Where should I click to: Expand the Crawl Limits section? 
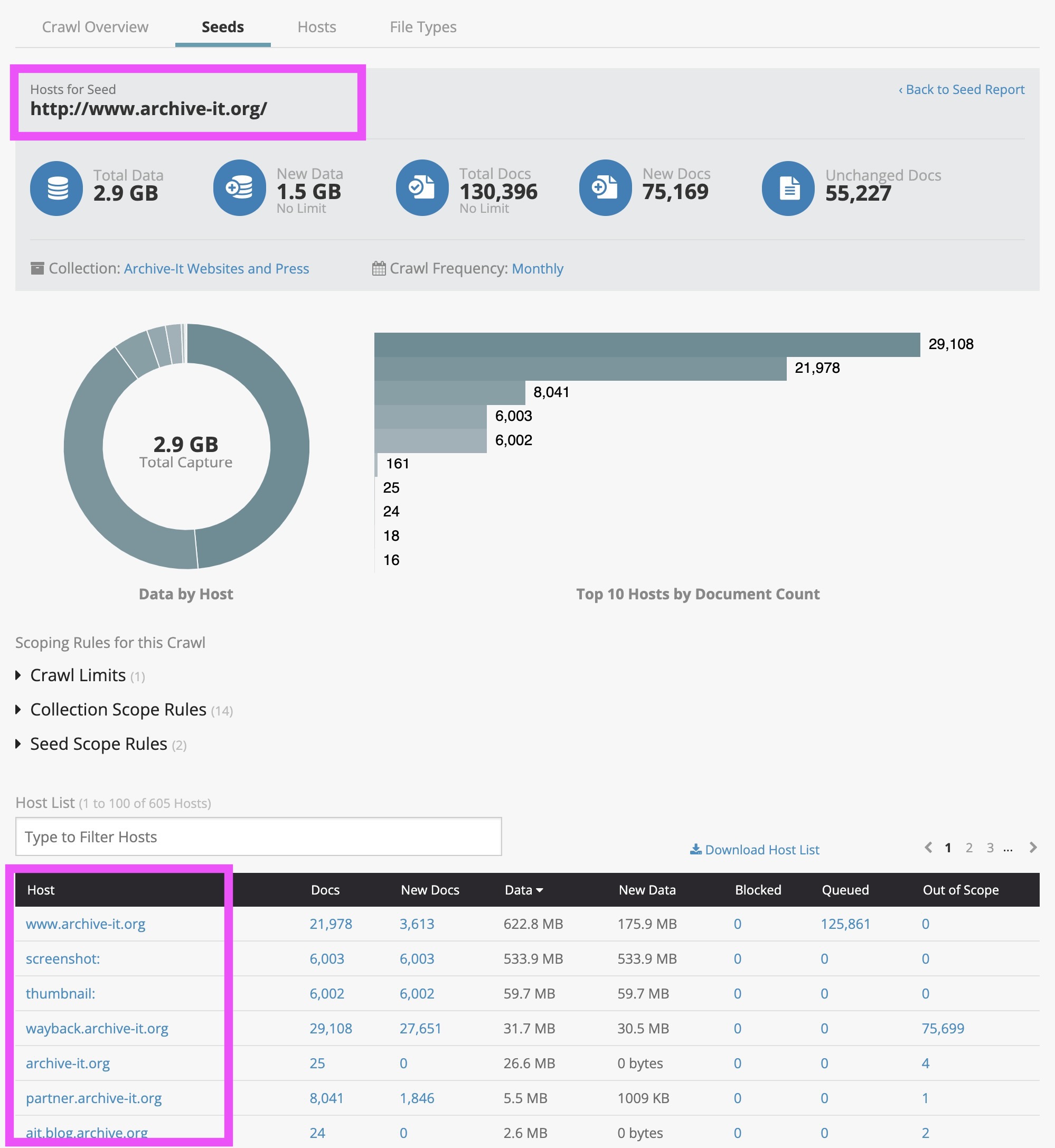pyautogui.click(x=78, y=675)
